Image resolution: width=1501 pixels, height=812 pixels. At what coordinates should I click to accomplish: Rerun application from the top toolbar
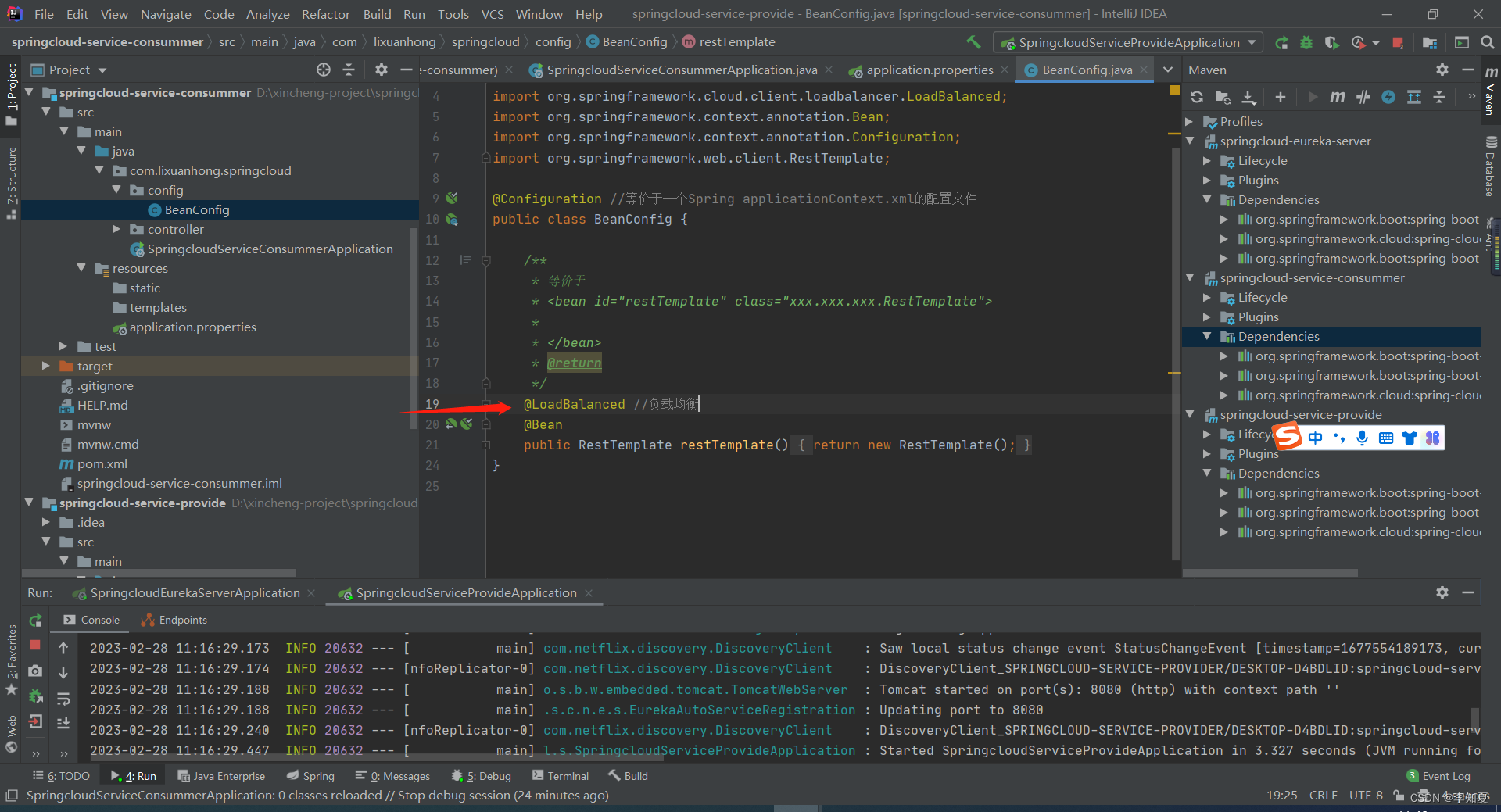(1281, 42)
